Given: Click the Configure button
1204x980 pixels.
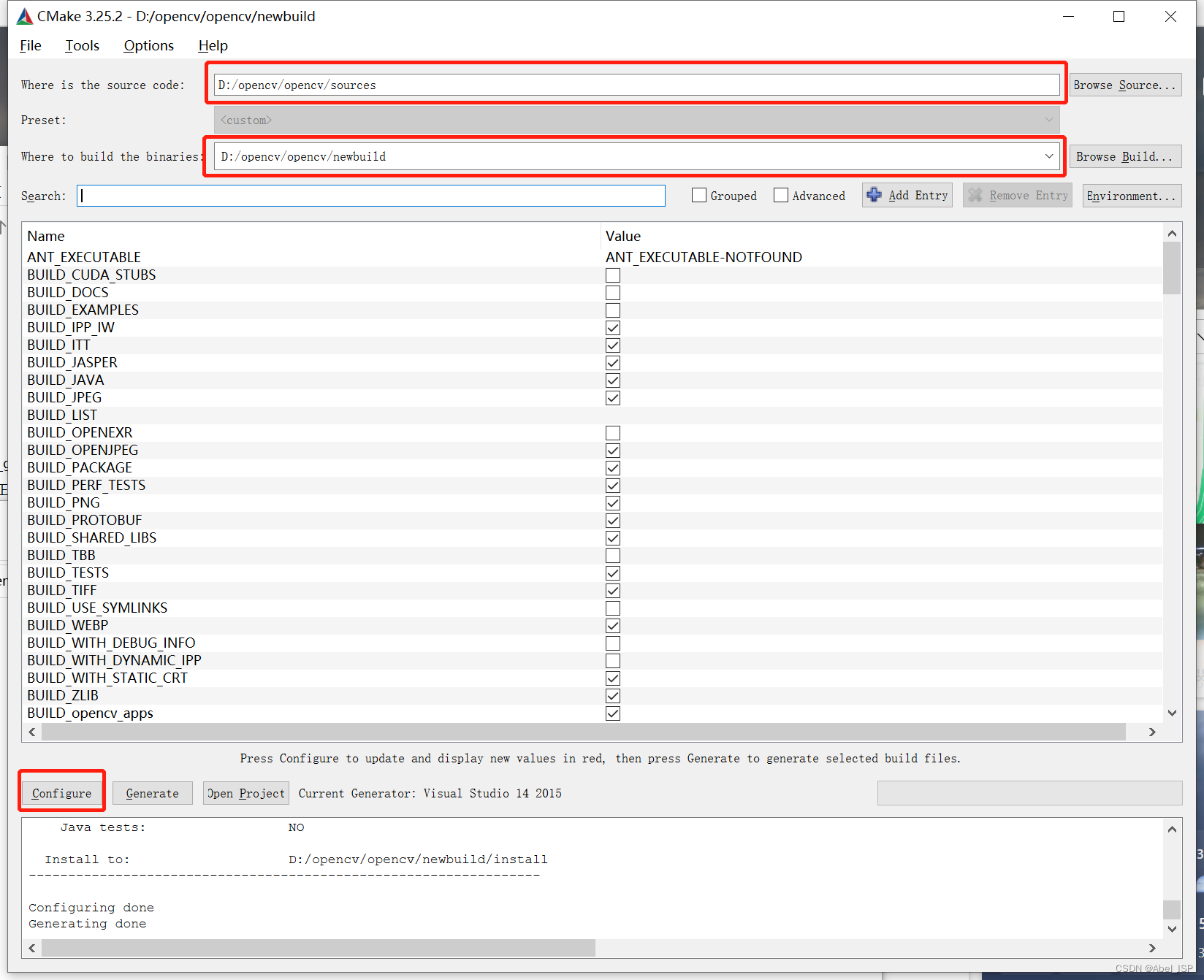Looking at the screenshot, I should (x=61, y=793).
